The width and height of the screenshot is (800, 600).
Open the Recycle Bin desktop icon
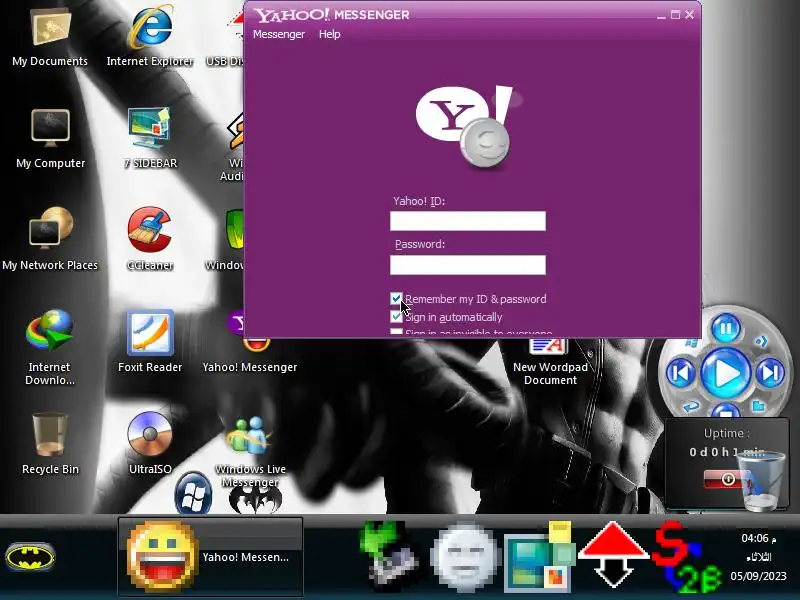pyautogui.click(x=50, y=443)
